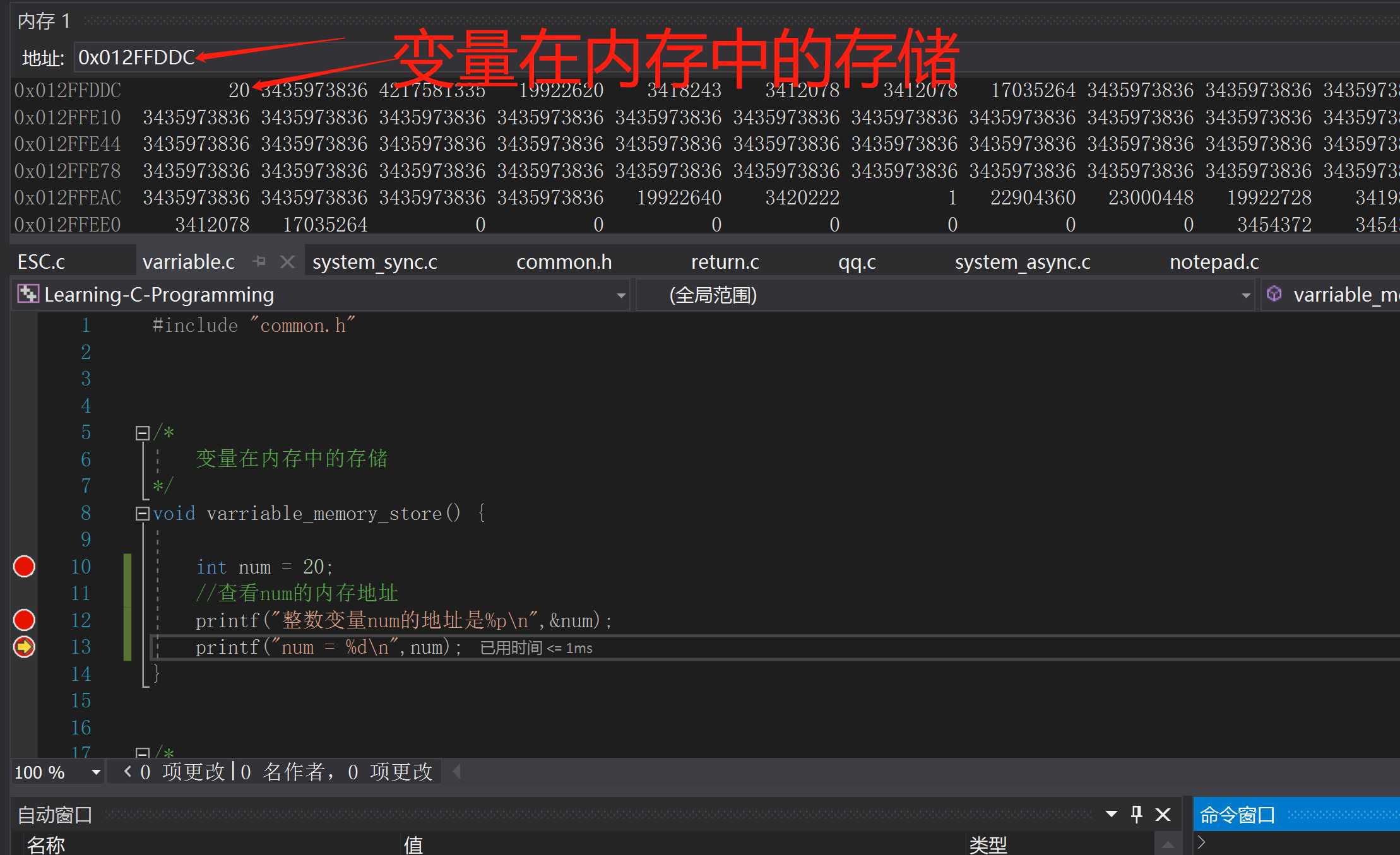Open the common.h tab
The width and height of the screenshot is (1400, 855).
point(564,262)
